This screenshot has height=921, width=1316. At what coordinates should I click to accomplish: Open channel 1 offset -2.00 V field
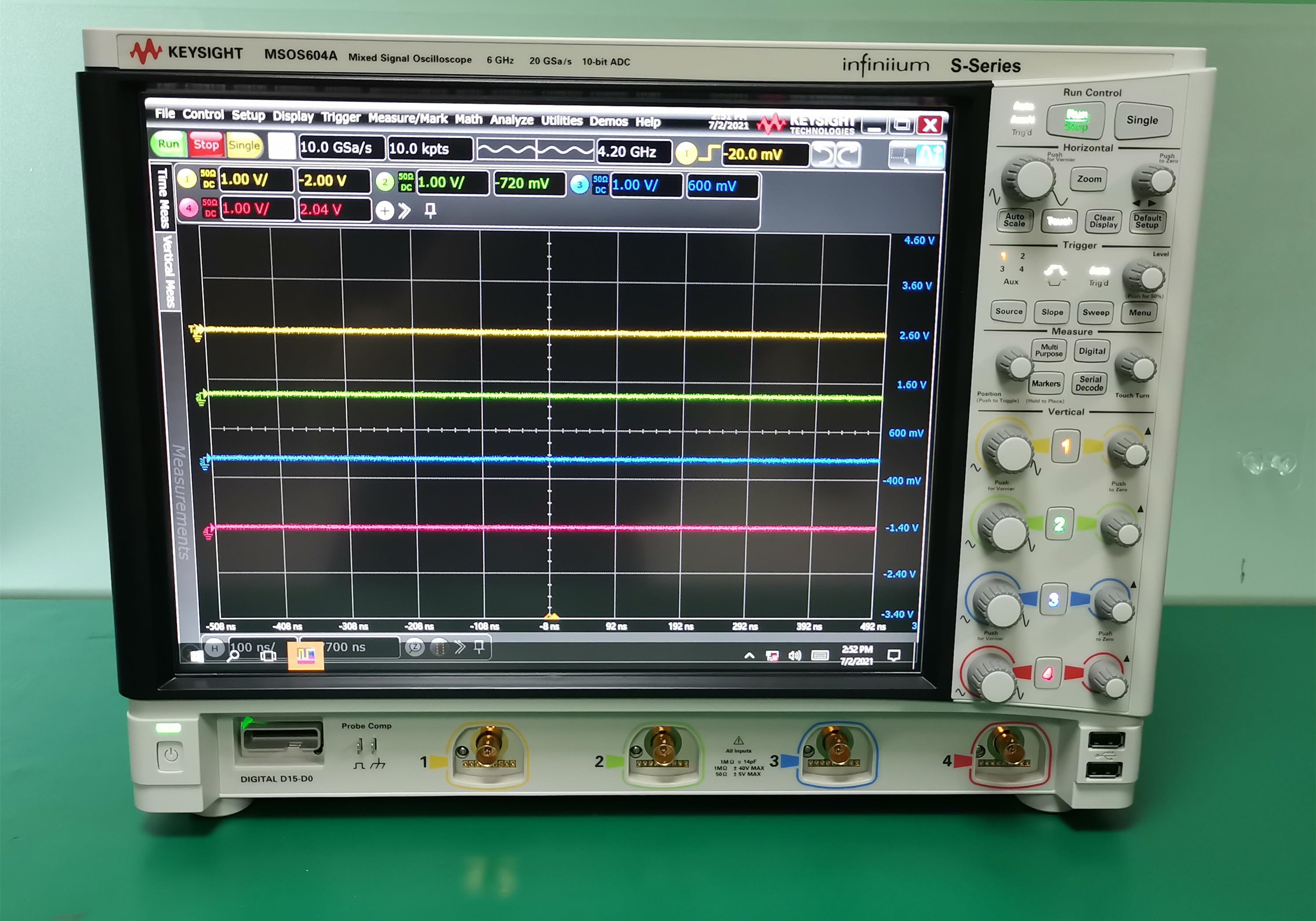(334, 181)
